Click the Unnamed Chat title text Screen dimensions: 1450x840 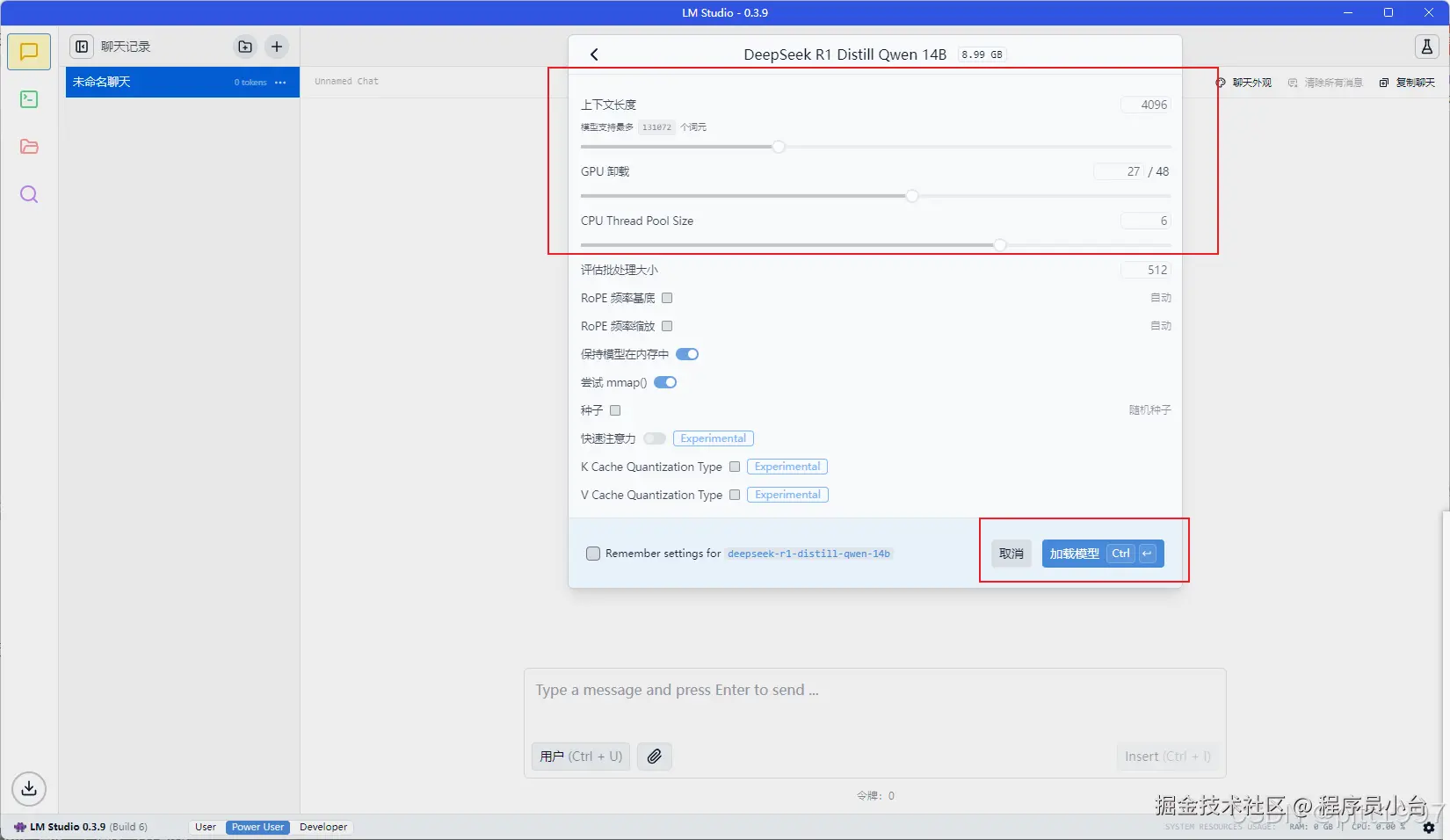coord(346,81)
